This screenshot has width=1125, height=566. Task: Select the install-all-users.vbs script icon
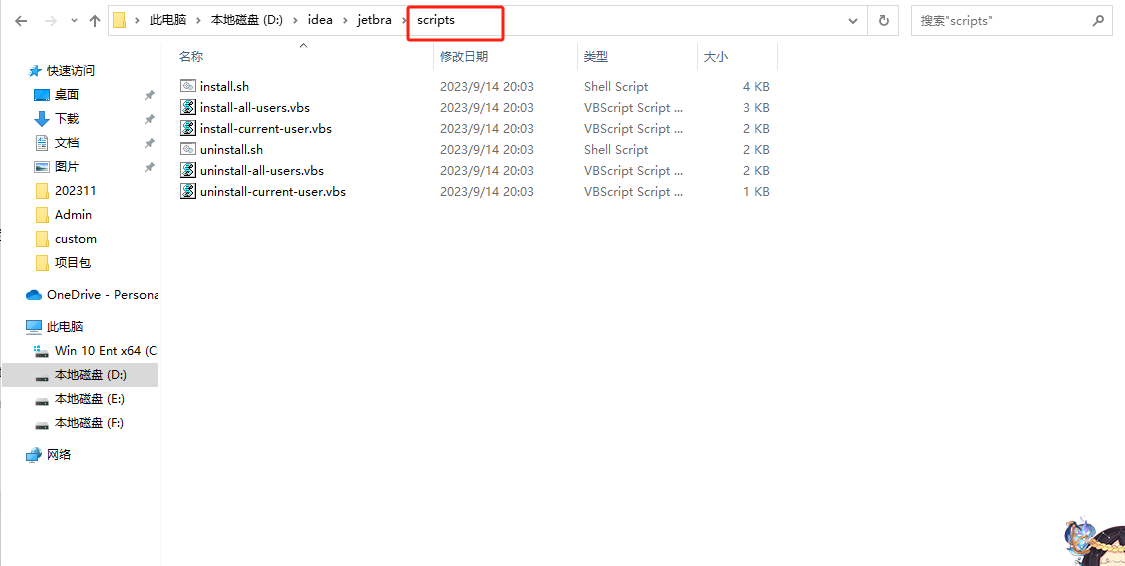pos(187,108)
